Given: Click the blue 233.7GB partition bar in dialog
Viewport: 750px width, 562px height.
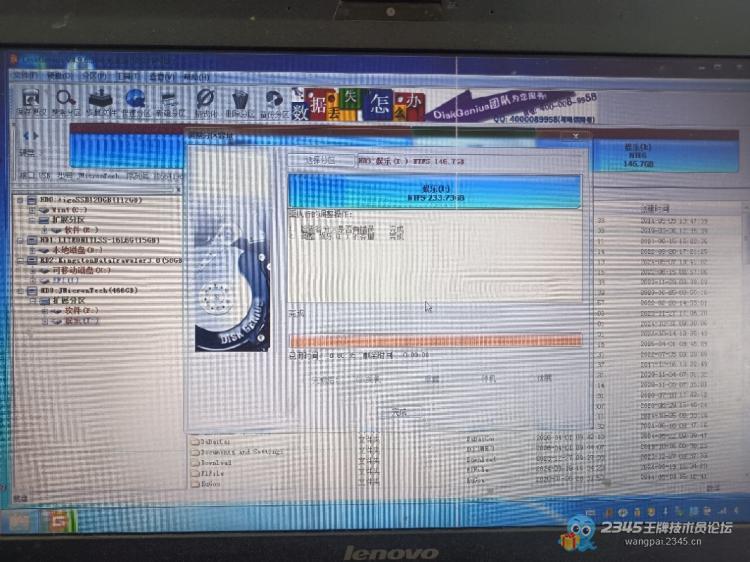Looking at the screenshot, I should point(433,192).
